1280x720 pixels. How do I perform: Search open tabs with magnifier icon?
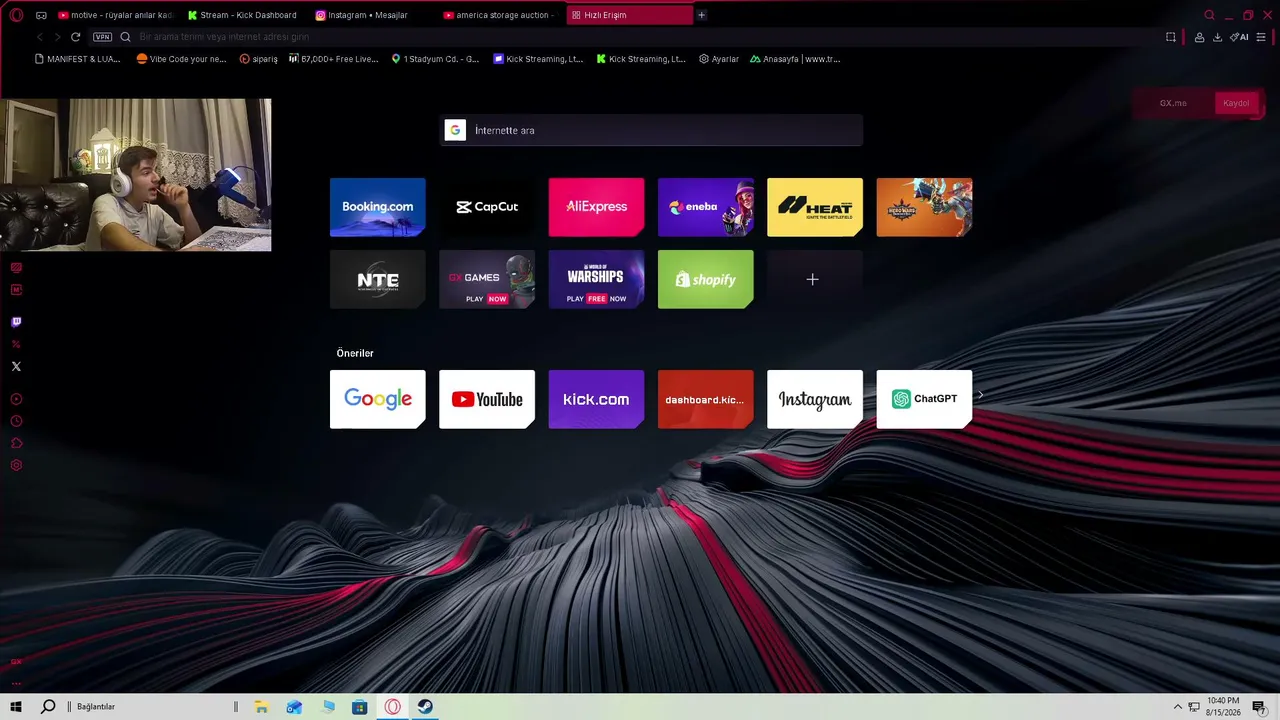1209,15
